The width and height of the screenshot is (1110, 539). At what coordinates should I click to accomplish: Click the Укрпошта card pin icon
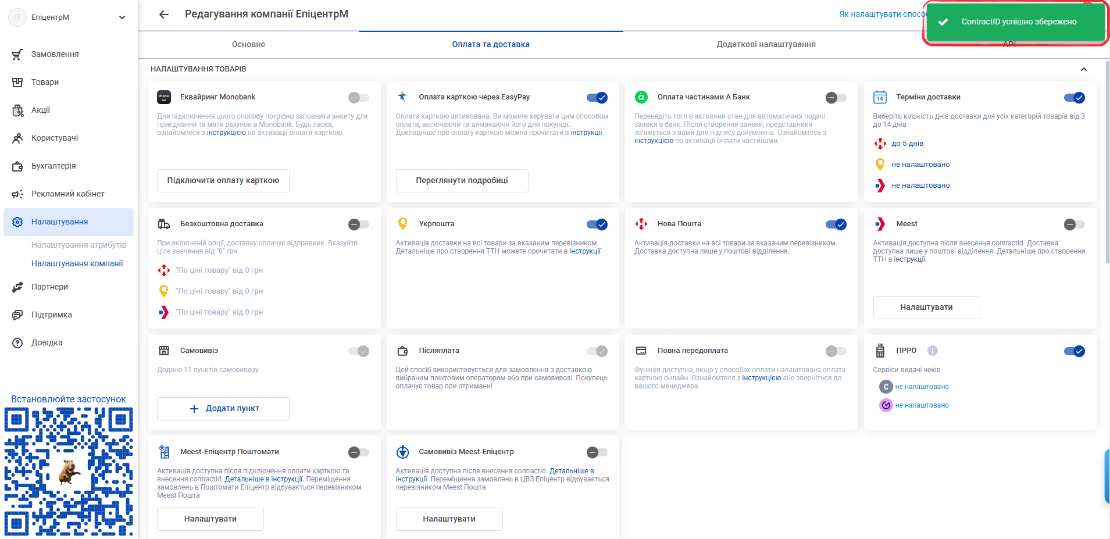(403, 224)
